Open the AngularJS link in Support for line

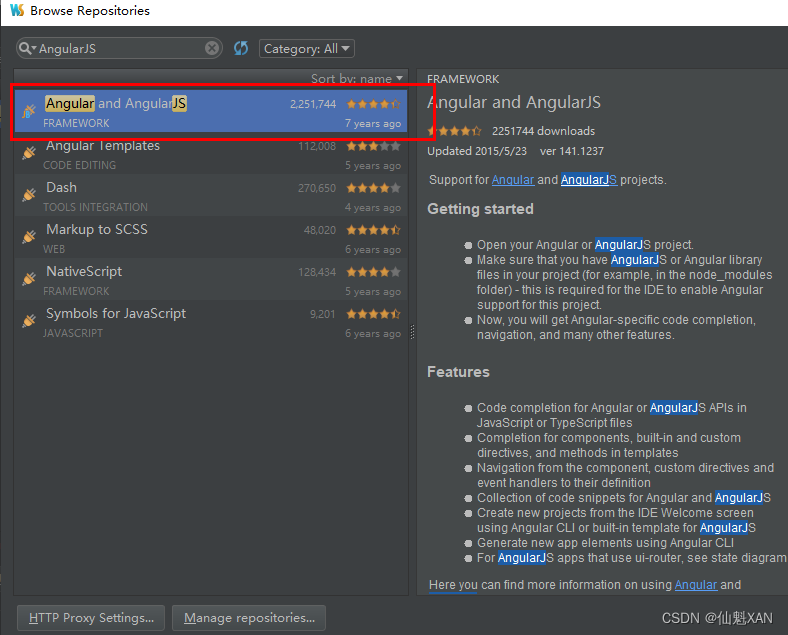[x=588, y=180]
